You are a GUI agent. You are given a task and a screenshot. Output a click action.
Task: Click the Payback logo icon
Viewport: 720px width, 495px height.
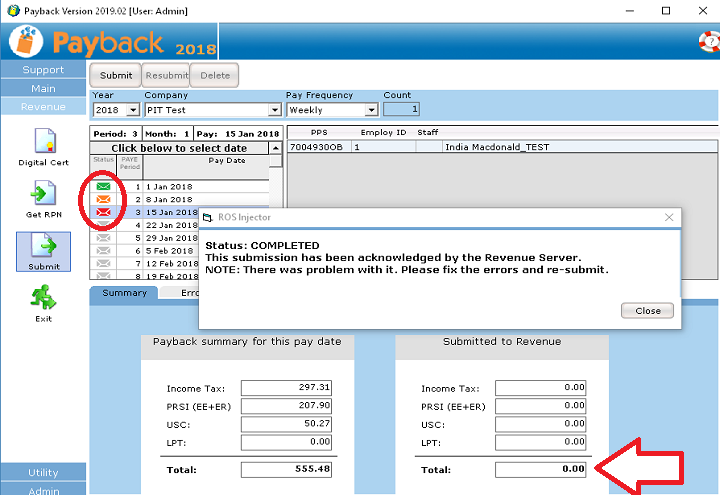26,41
